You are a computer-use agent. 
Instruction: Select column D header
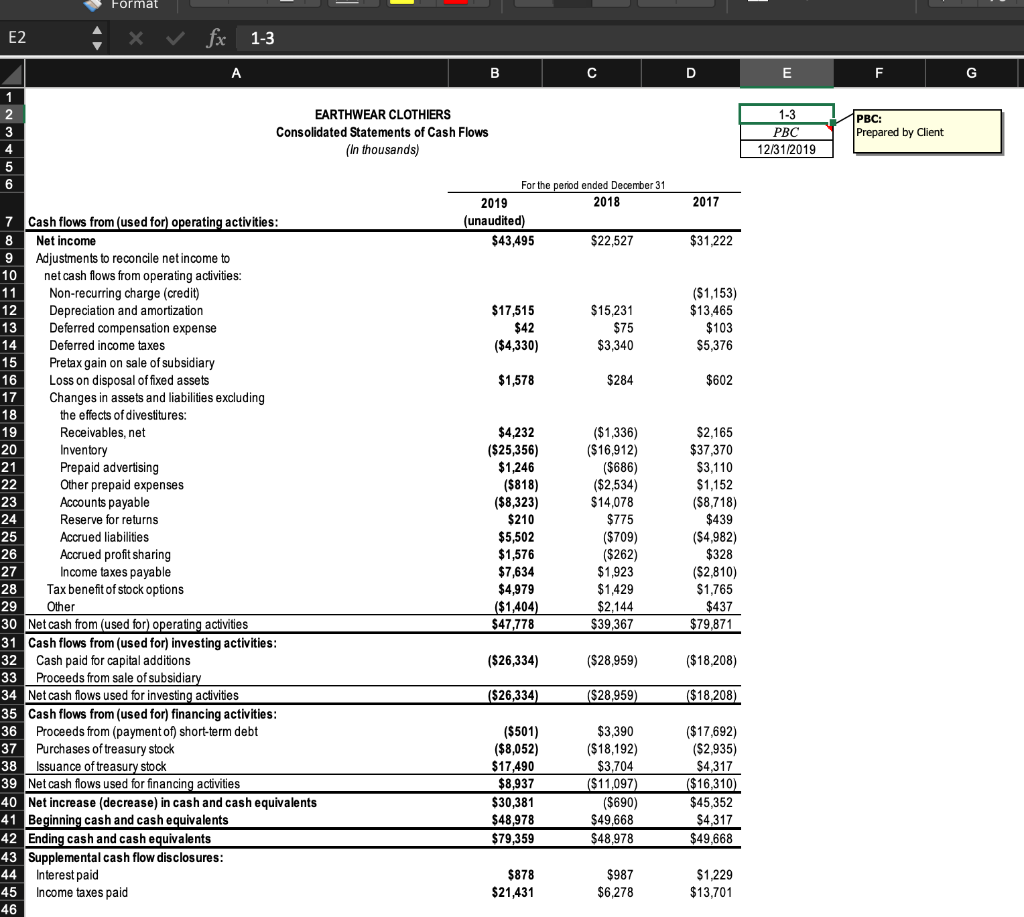coord(691,73)
